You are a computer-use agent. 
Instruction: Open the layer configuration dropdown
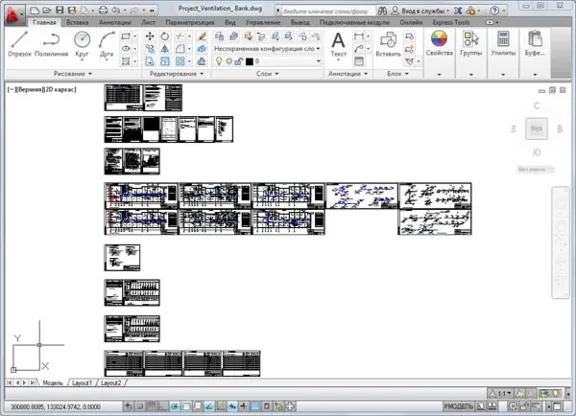click(x=267, y=49)
